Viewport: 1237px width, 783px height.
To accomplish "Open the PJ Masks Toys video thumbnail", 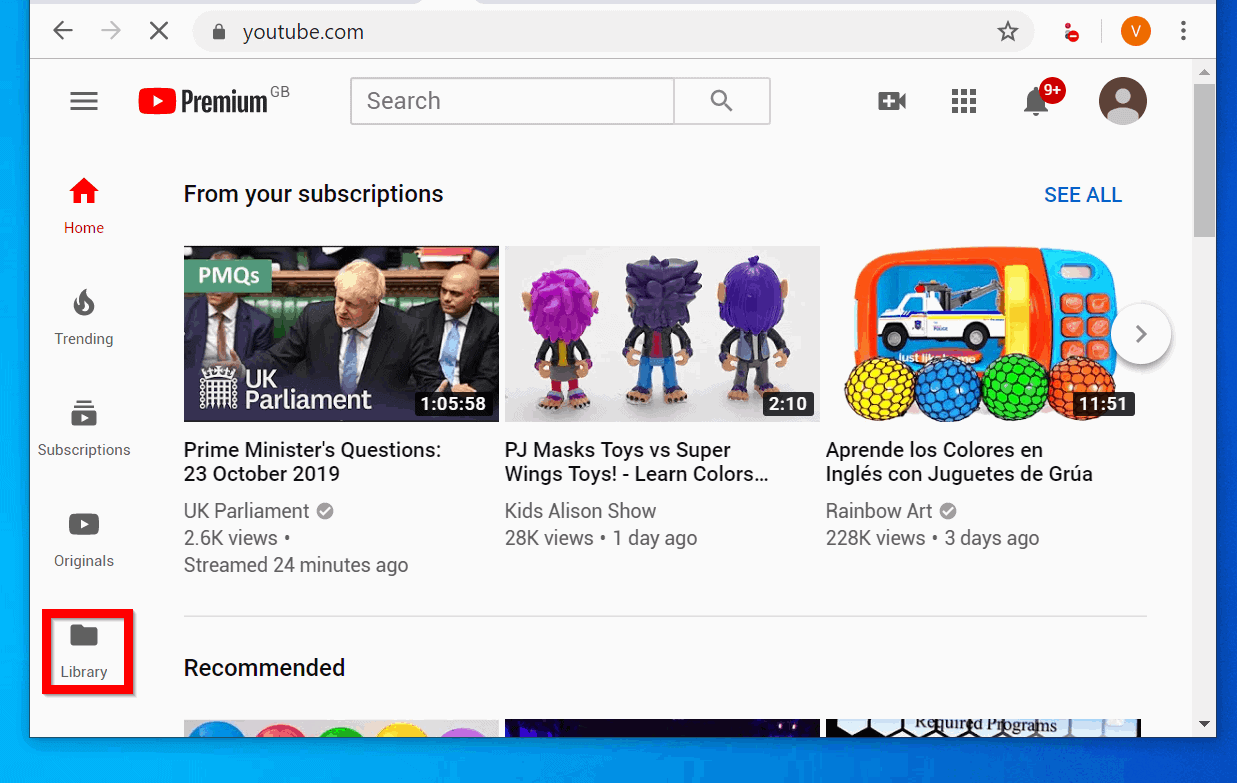I will pyautogui.click(x=661, y=333).
